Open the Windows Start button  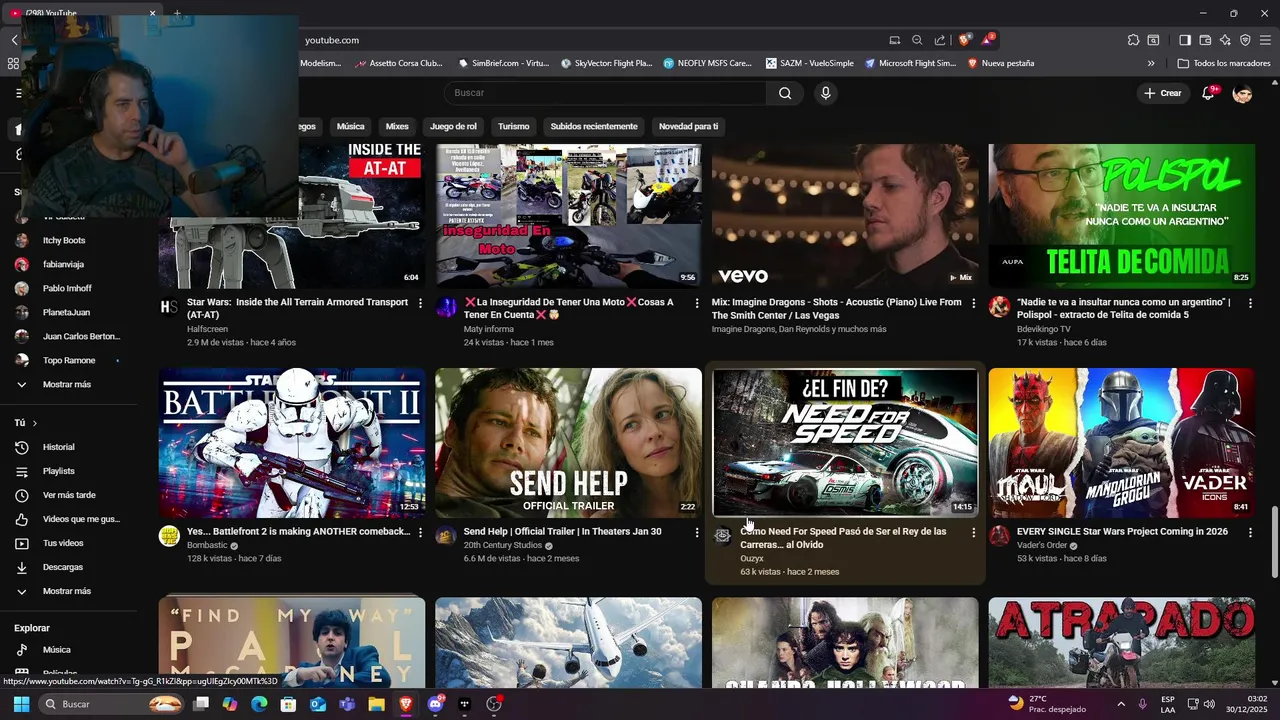click(x=21, y=704)
